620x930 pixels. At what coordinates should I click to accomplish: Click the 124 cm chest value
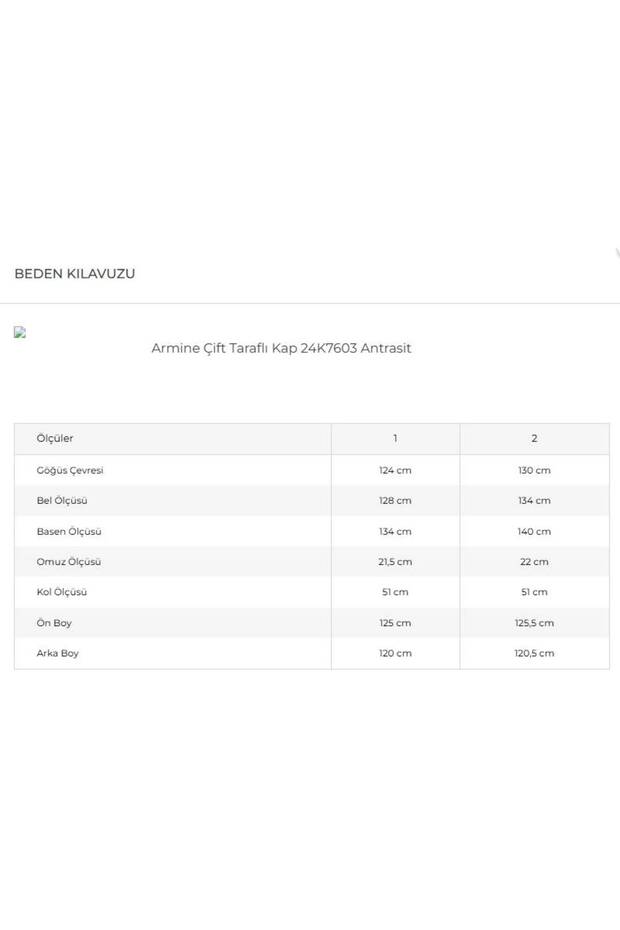tap(395, 470)
